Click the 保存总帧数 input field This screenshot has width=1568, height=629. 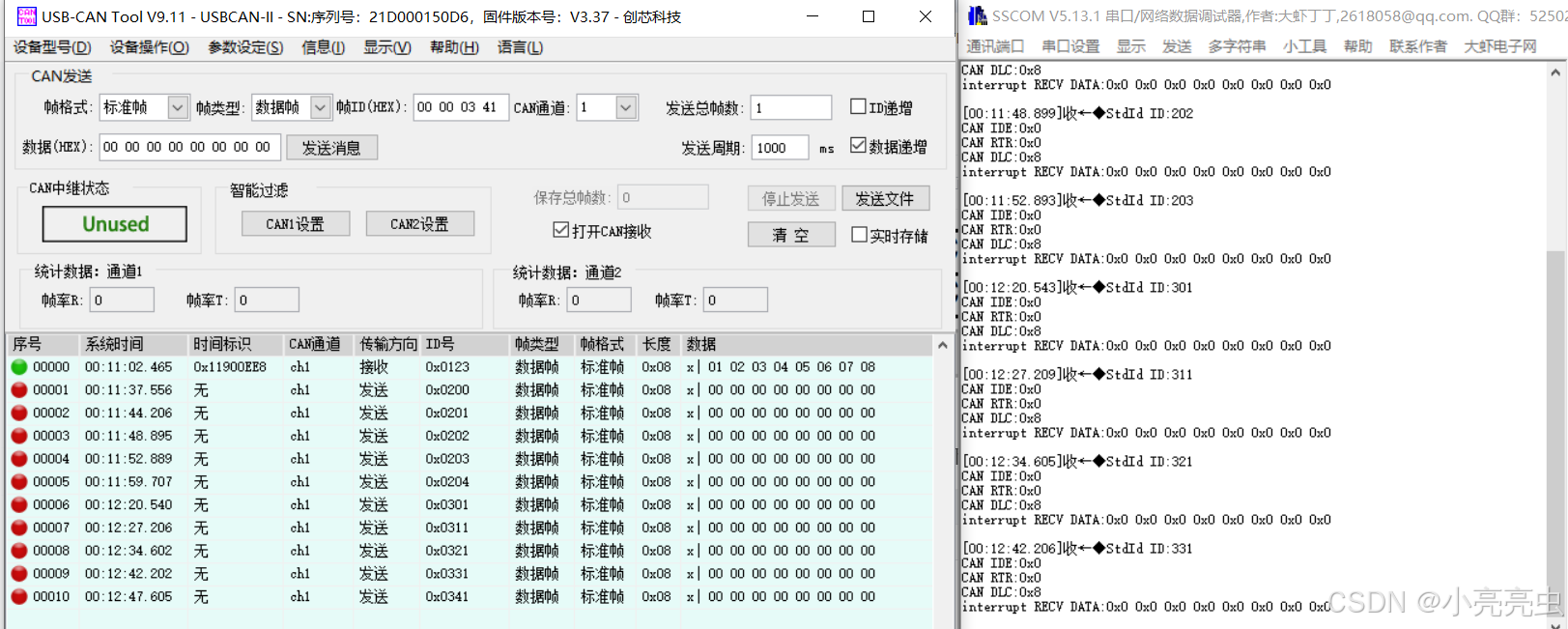[x=664, y=197]
